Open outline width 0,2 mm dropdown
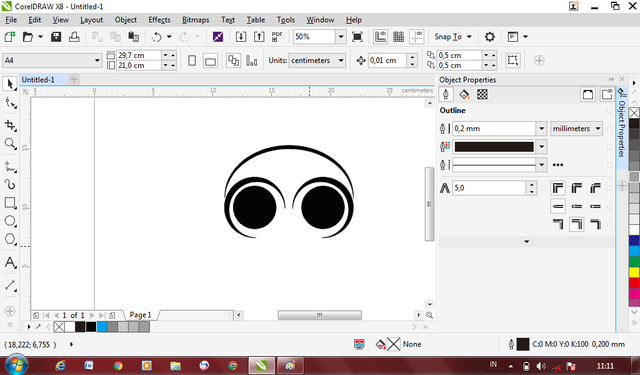Image resolution: width=640 pixels, height=375 pixels. [x=541, y=129]
